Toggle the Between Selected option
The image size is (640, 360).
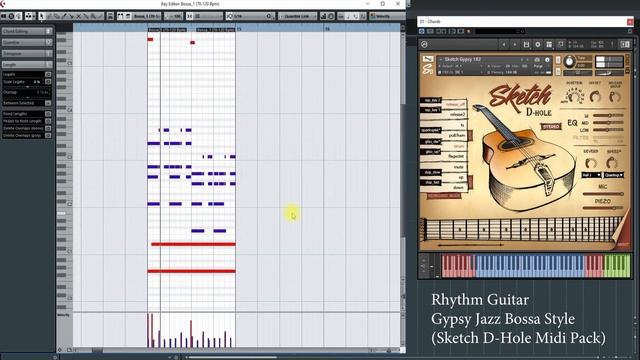(48, 103)
